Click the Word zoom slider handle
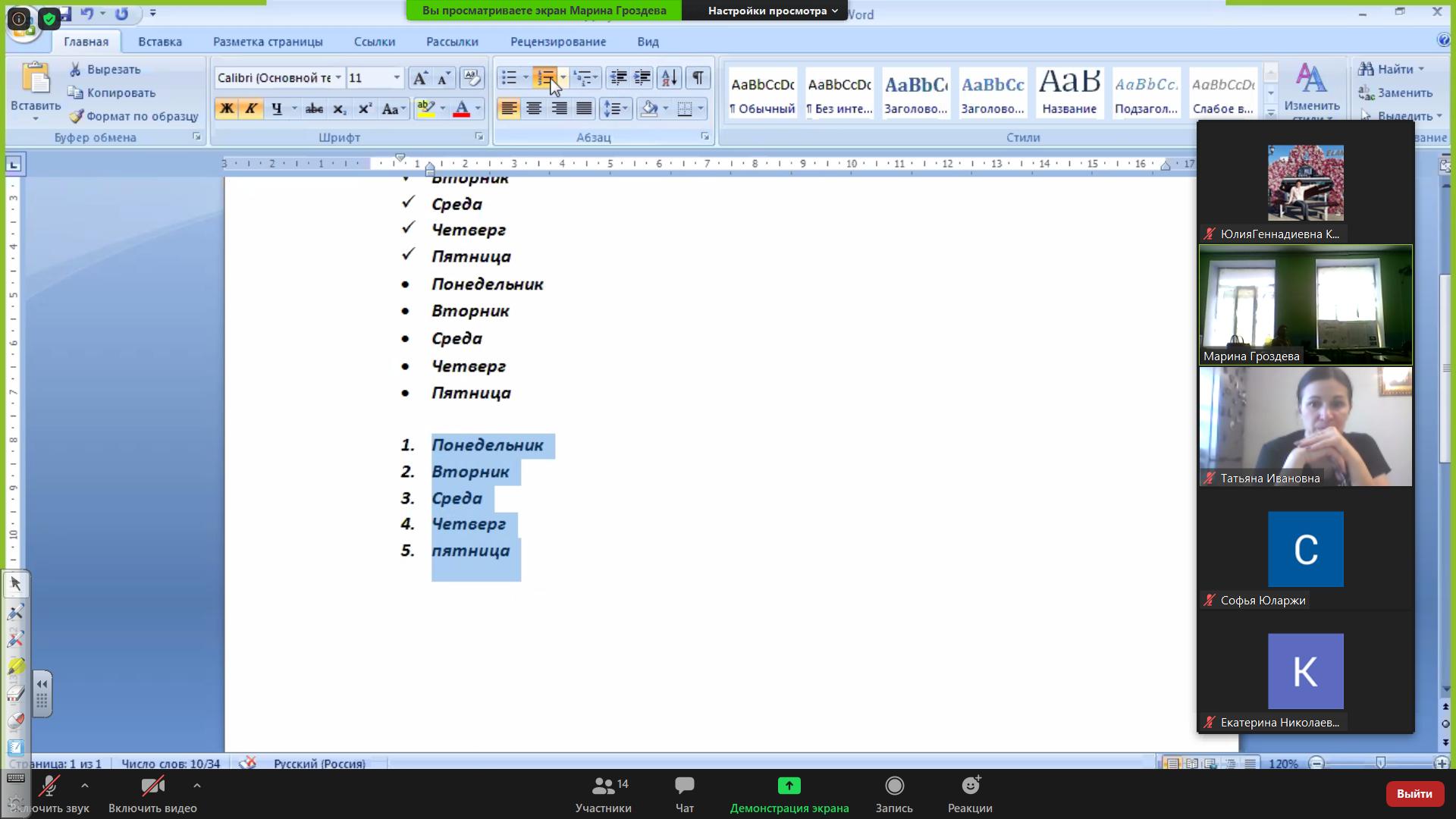Viewport: 1456px width, 819px height. [x=1380, y=763]
